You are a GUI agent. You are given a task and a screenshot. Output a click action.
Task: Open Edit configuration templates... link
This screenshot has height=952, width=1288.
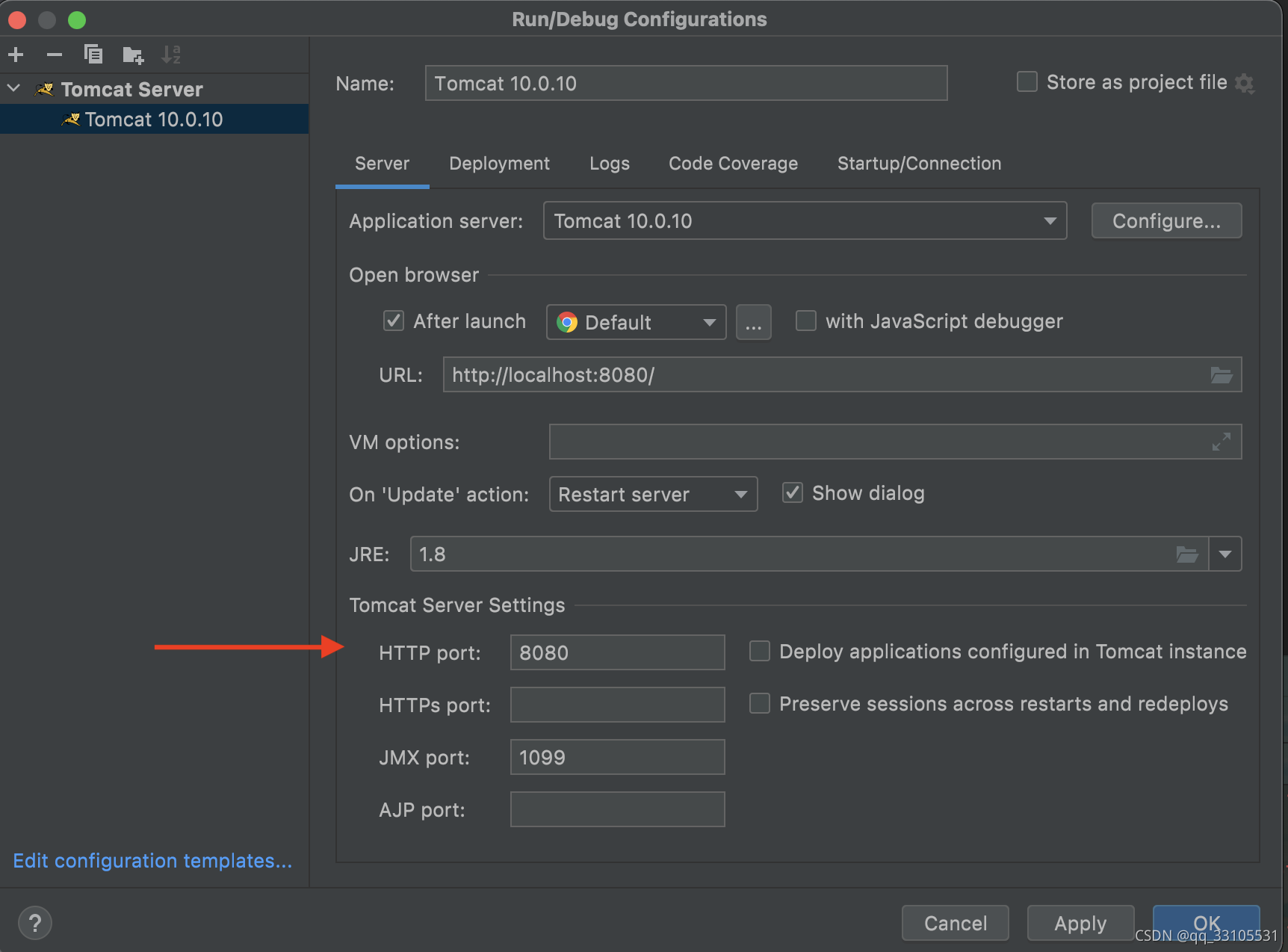pyautogui.click(x=152, y=861)
